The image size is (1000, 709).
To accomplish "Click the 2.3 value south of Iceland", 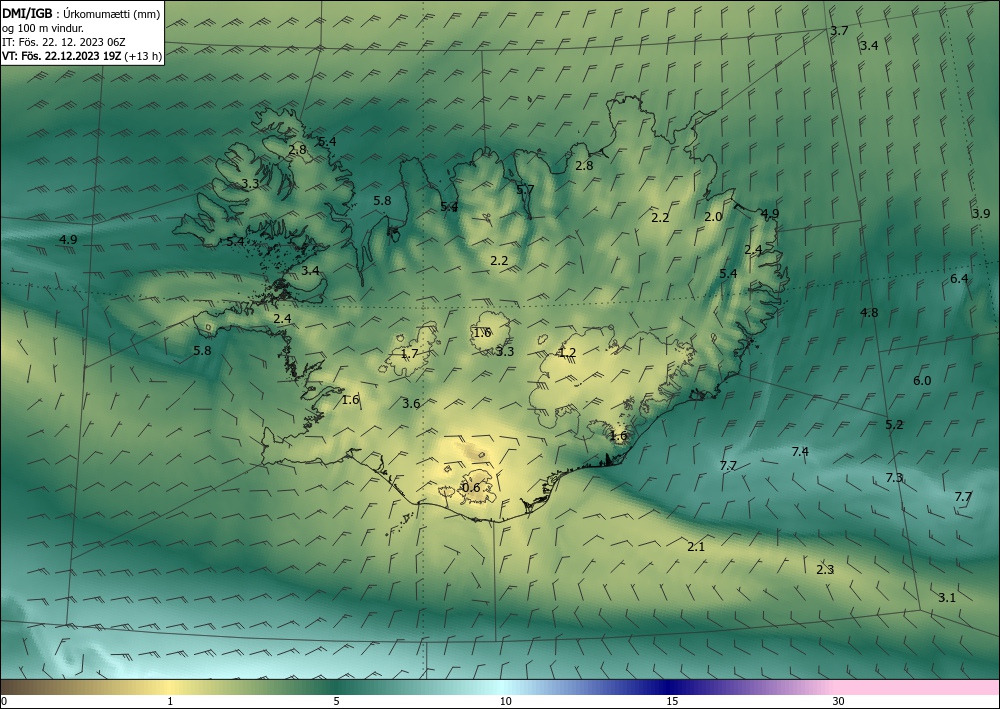I will tap(825, 569).
